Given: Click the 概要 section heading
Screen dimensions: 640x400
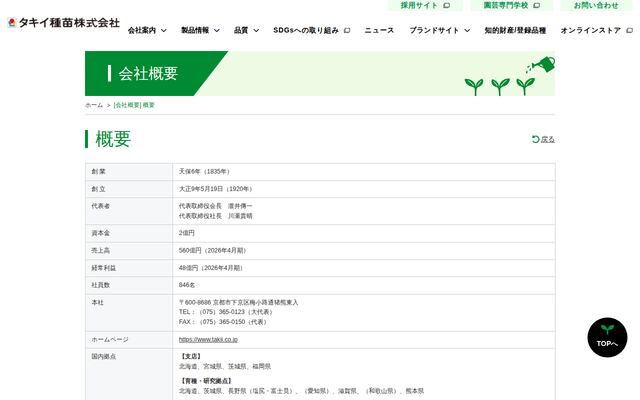Looking at the screenshot, I should tap(113, 140).
